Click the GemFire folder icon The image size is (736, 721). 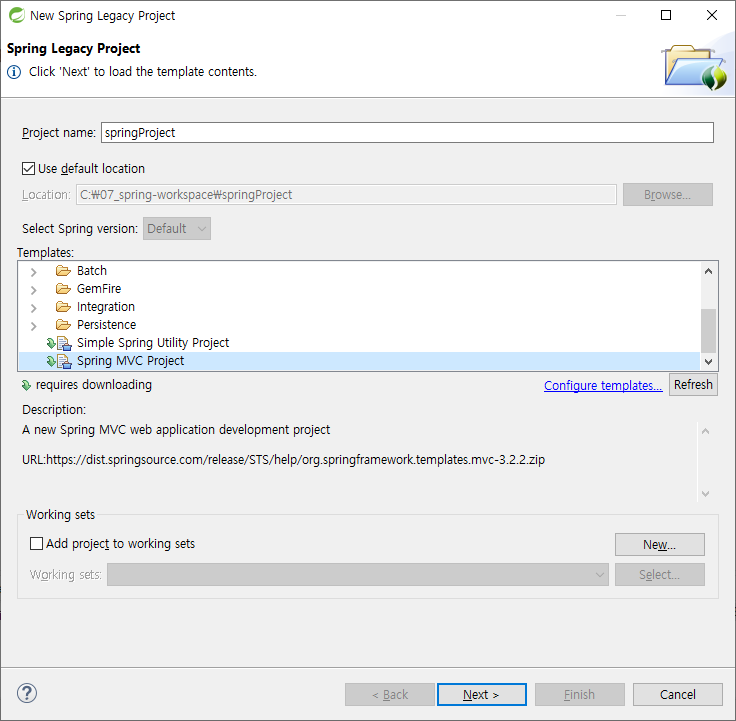(63, 289)
